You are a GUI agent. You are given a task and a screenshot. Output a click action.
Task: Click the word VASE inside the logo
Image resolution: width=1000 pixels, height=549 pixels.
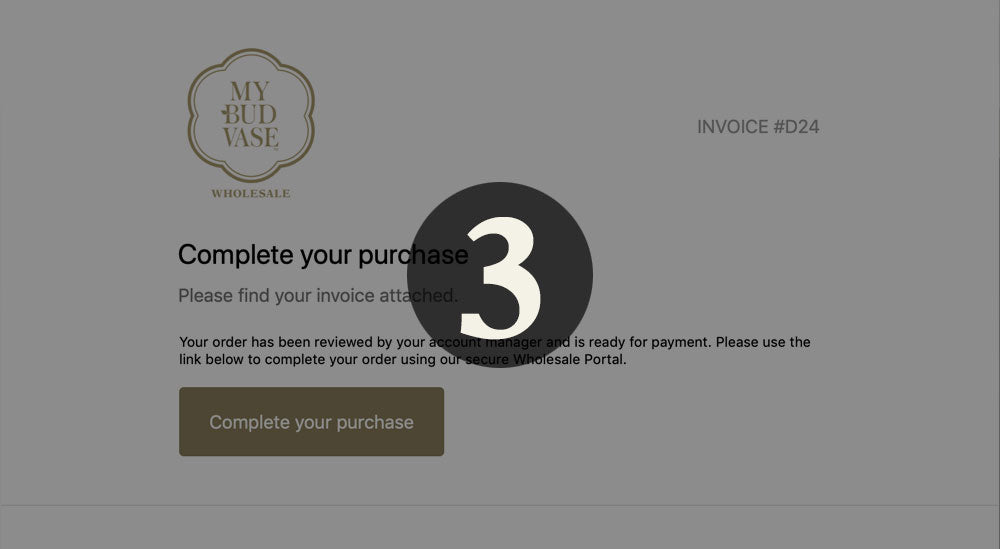click(x=251, y=138)
